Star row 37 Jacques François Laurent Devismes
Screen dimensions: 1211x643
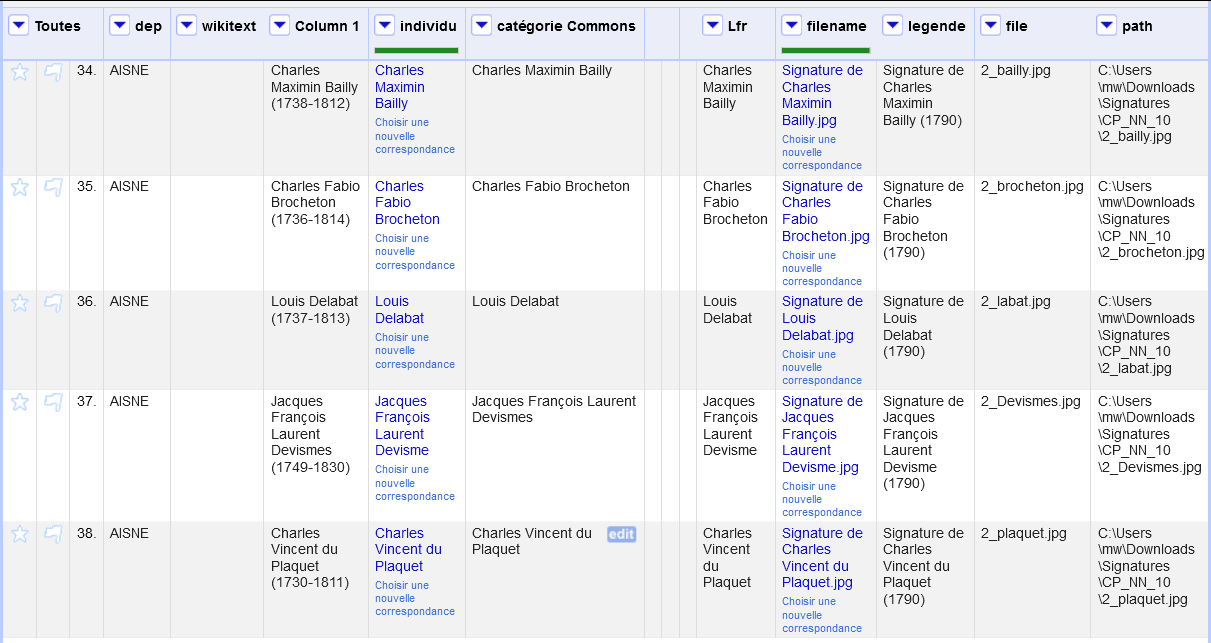[19, 402]
